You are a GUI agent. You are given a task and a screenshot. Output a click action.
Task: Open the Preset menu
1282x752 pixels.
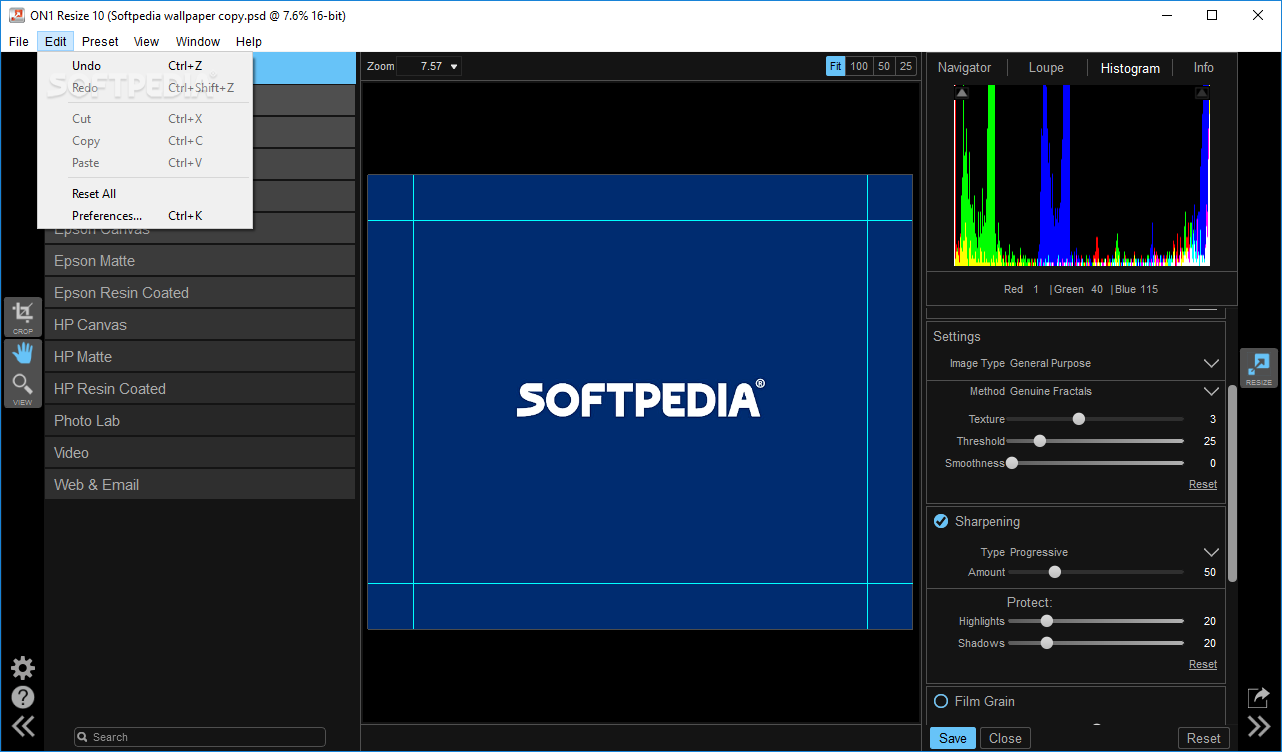(x=100, y=41)
